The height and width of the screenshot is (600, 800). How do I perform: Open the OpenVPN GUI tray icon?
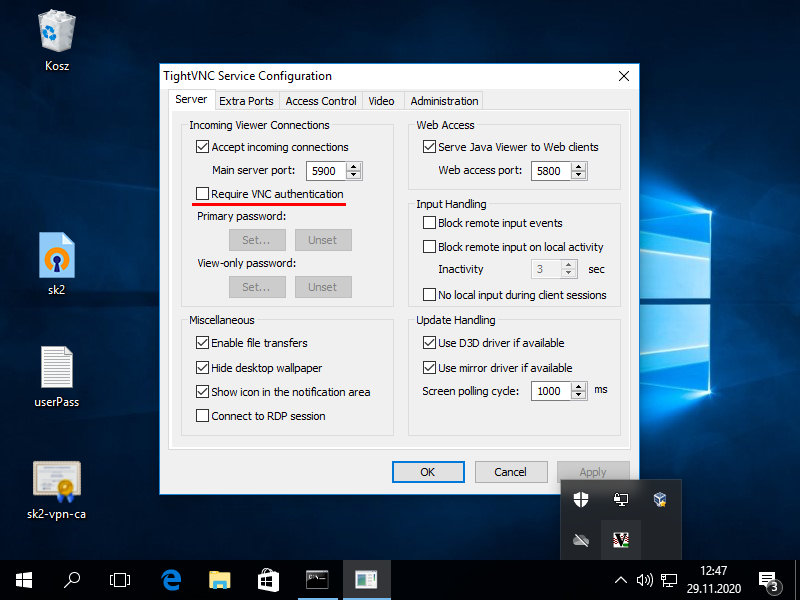(x=620, y=499)
